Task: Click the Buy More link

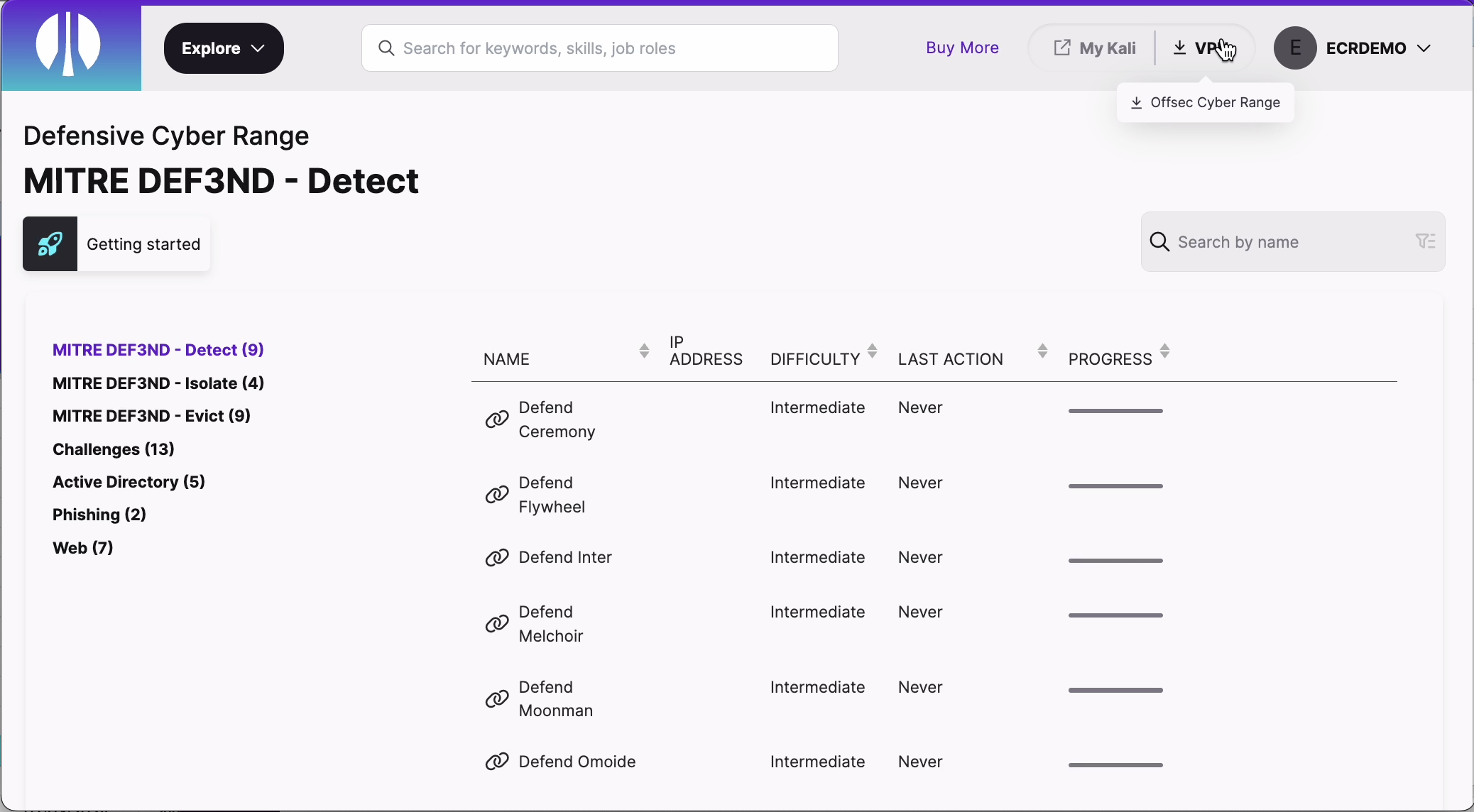Action: [x=962, y=47]
